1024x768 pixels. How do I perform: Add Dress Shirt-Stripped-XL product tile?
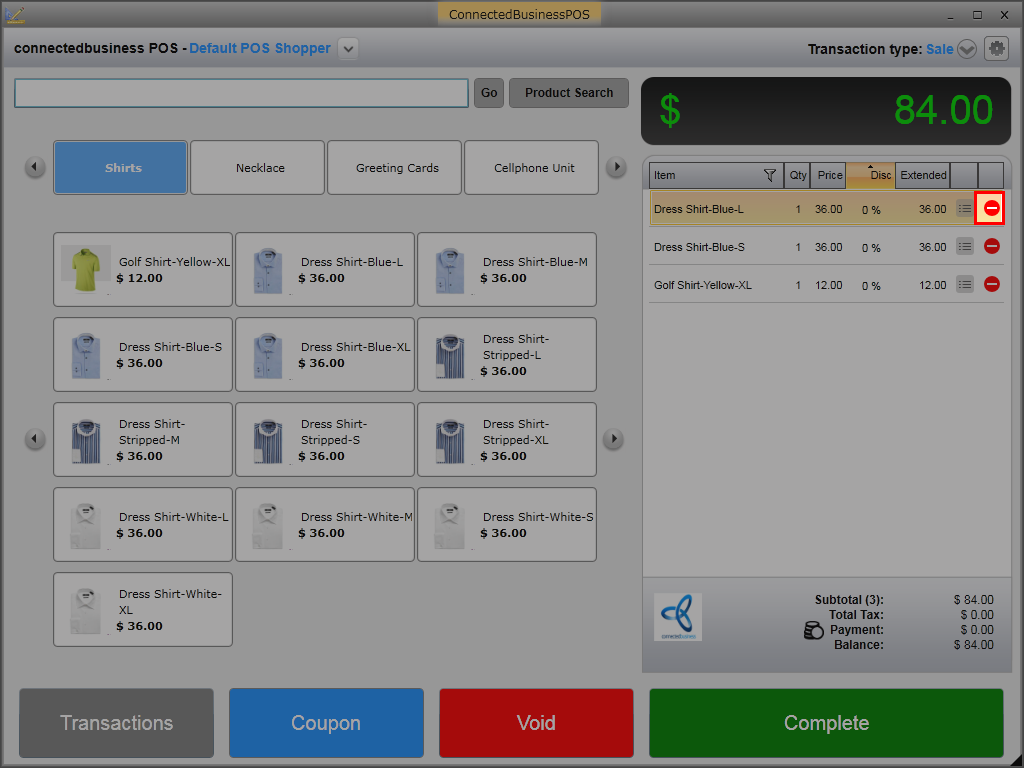coord(507,440)
